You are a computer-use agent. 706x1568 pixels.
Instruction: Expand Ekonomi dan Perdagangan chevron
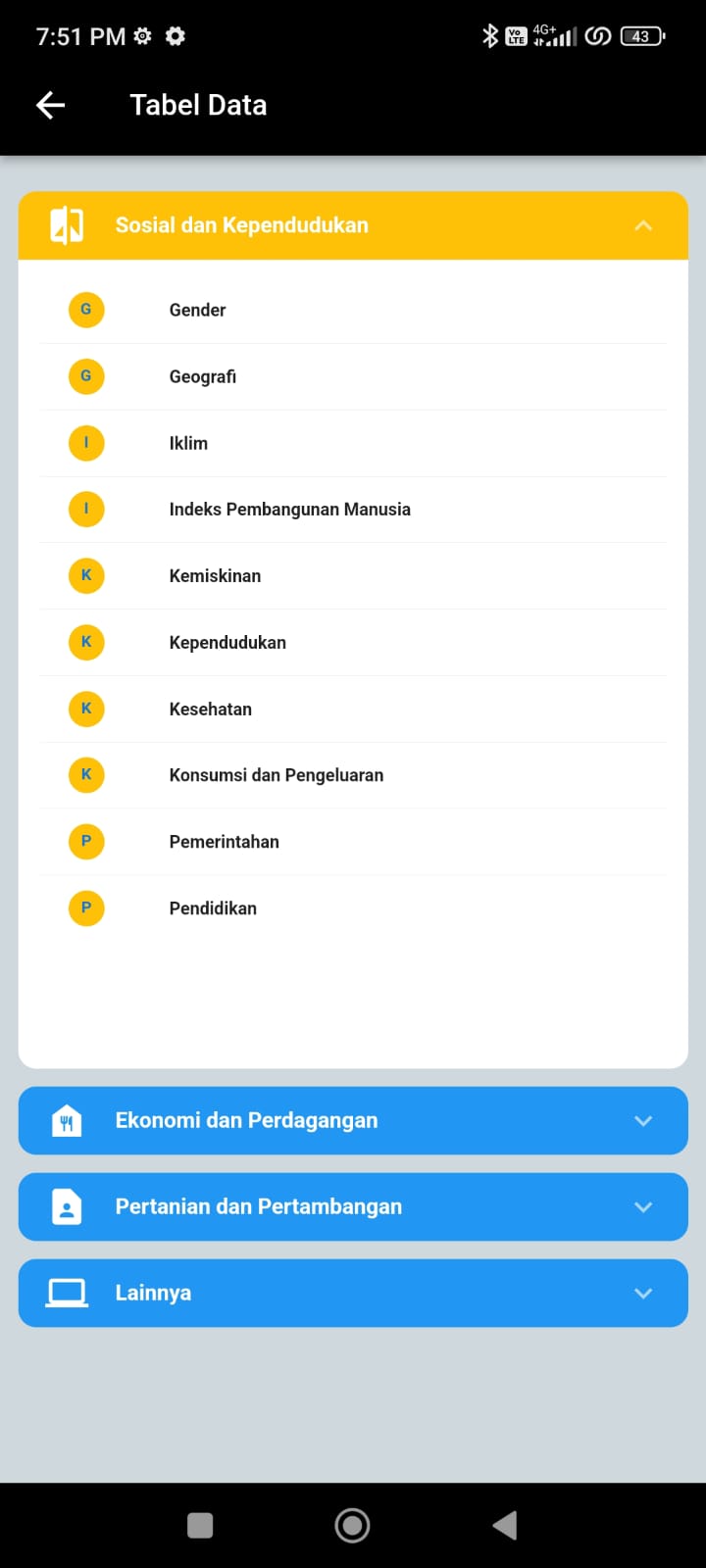[643, 1120]
